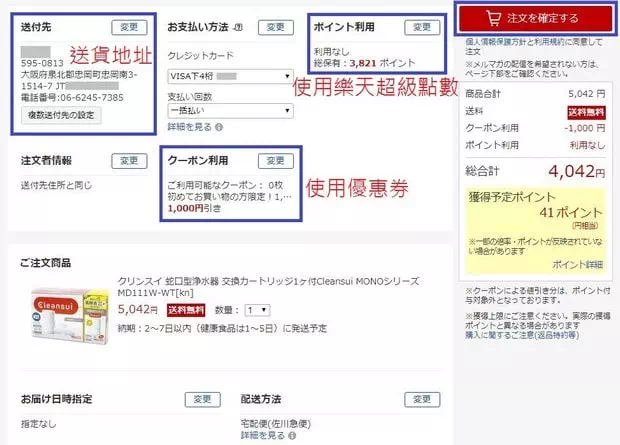
Task: Click 変更 button for ポイント利用
Action: pos(422,27)
